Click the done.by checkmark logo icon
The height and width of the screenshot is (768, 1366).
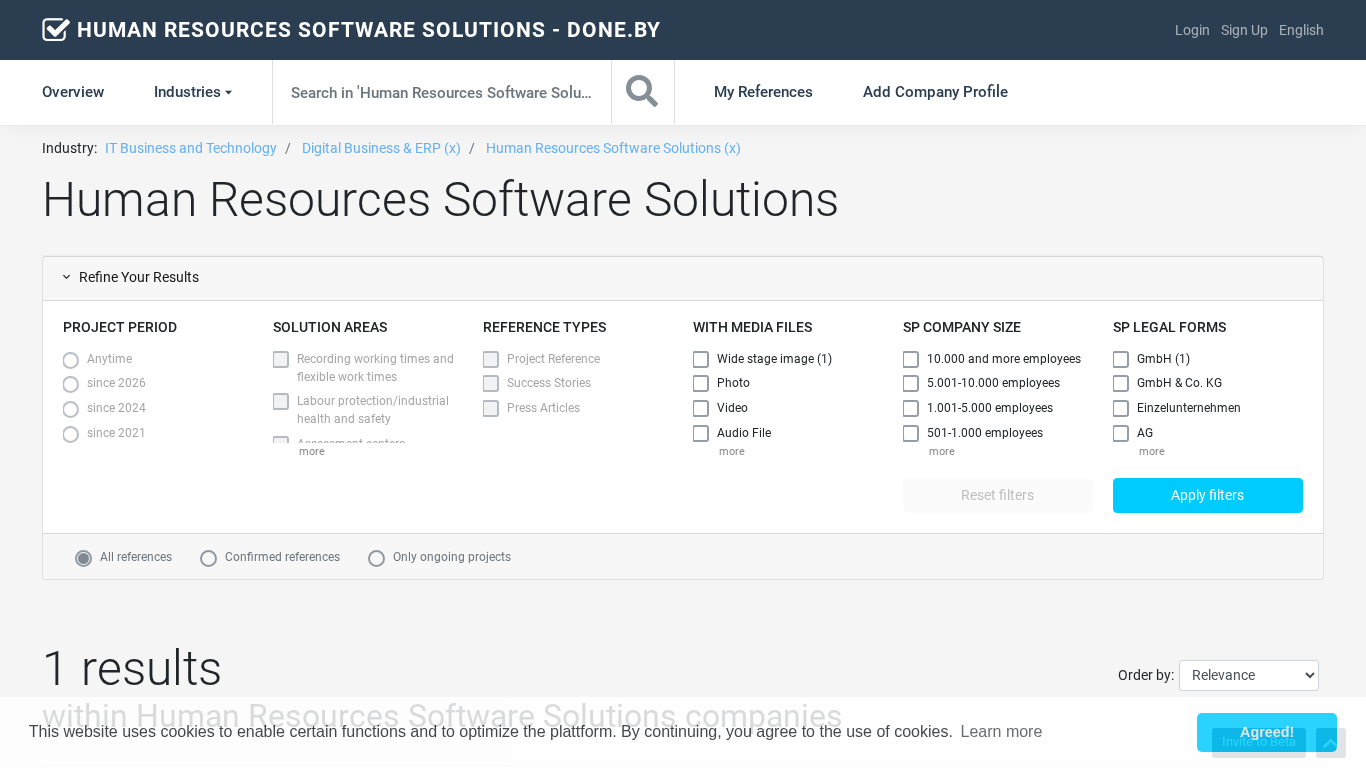point(56,30)
